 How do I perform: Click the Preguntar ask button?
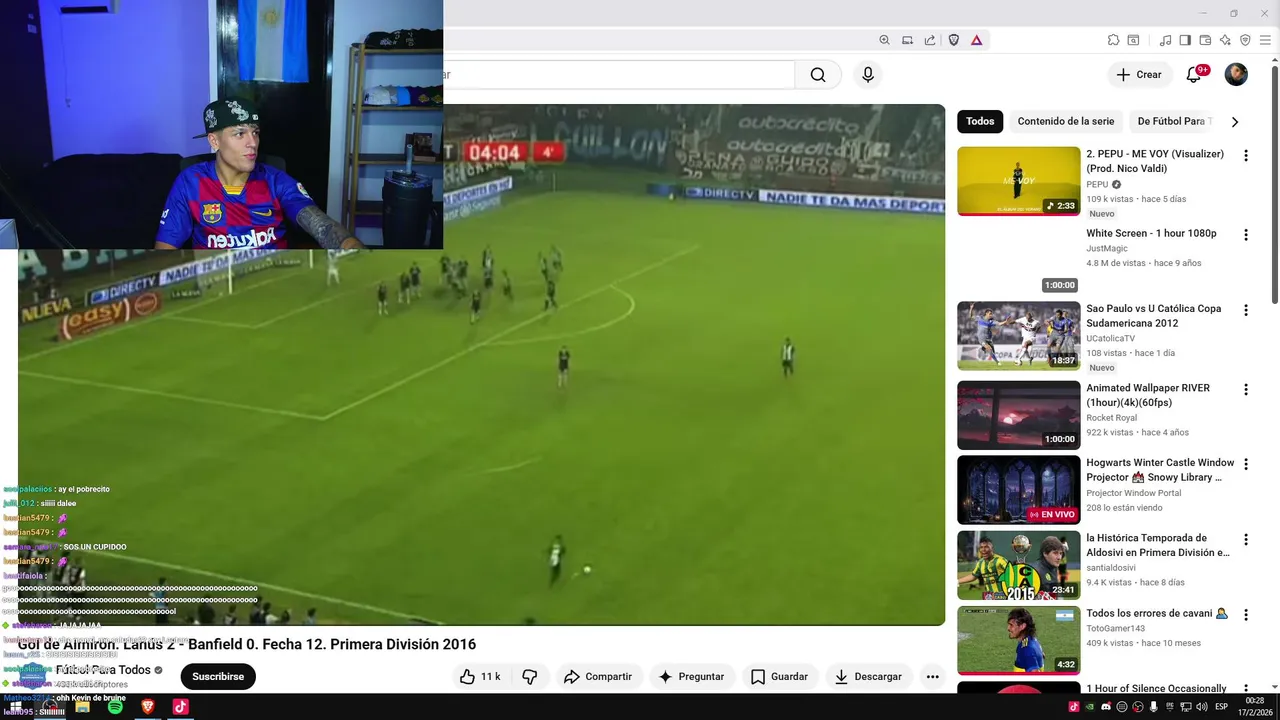point(691,677)
